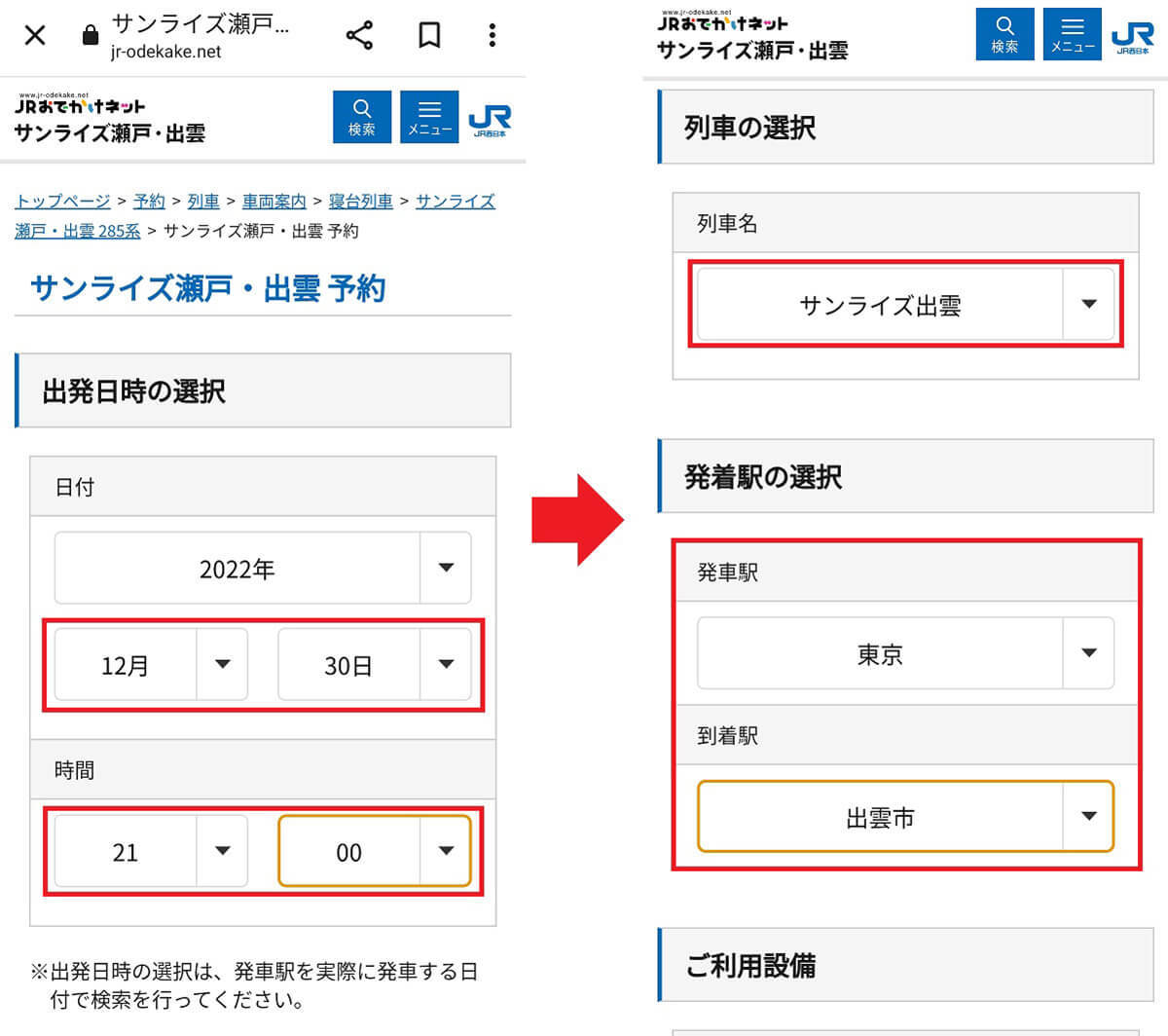This screenshot has height=1036, width=1168.
Task: Tap the ご利用設備 section heading
Action: pos(750,966)
